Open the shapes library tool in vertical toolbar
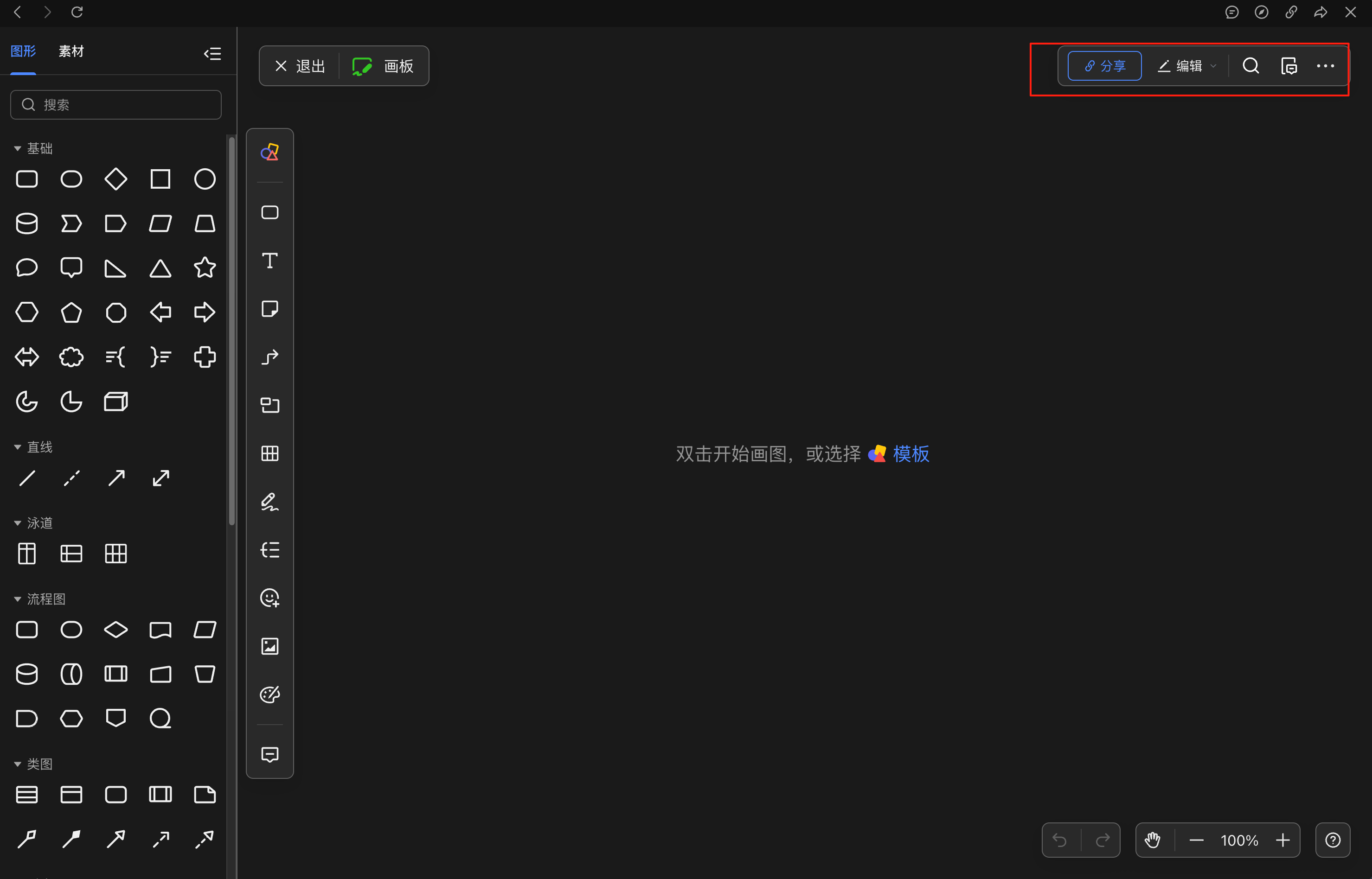The height and width of the screenshot is (879, 1372). [269, 153]
